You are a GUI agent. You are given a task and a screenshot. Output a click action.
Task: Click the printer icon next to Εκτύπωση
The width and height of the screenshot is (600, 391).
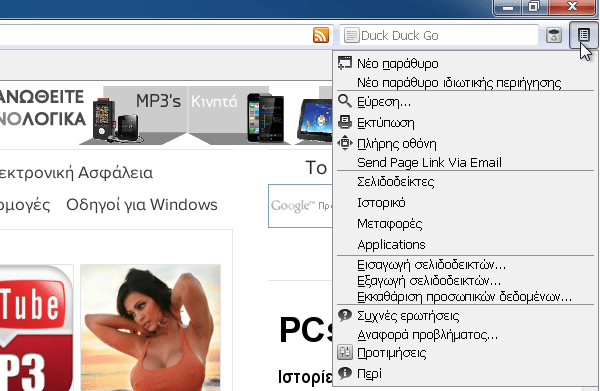pos(345,122)
